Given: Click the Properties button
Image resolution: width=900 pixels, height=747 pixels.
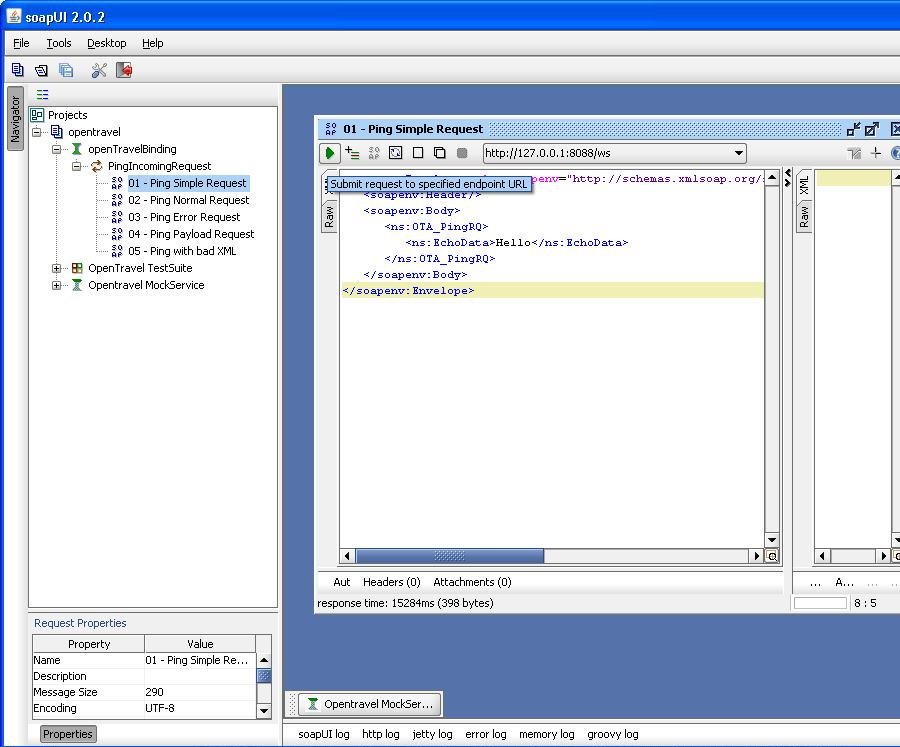Looking at the screenshot, I should 68,734.
